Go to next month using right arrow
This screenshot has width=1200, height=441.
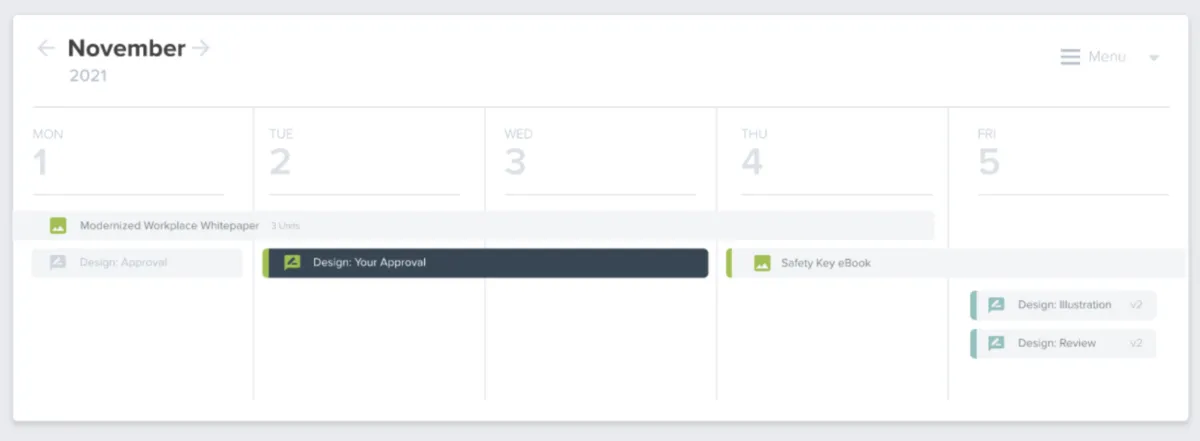pos(201,48)
